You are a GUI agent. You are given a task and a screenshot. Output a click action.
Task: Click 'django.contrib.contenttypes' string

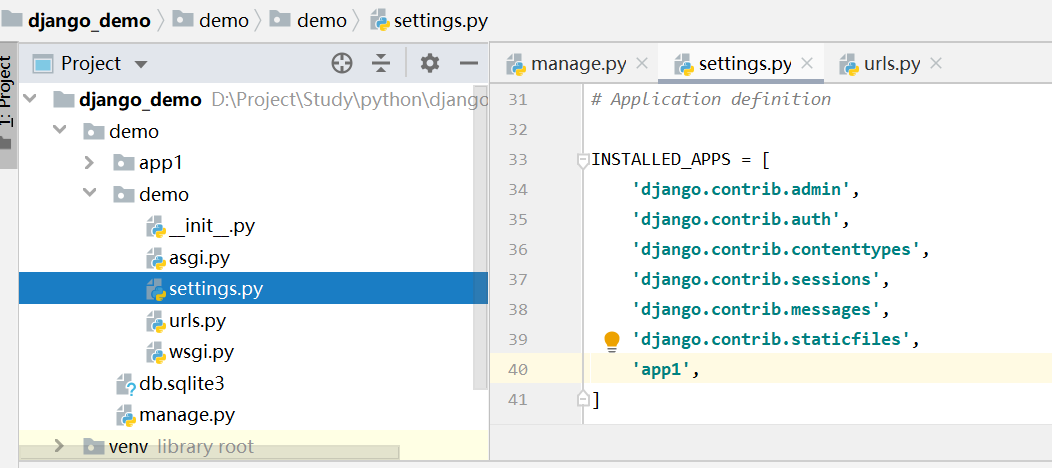776,249
